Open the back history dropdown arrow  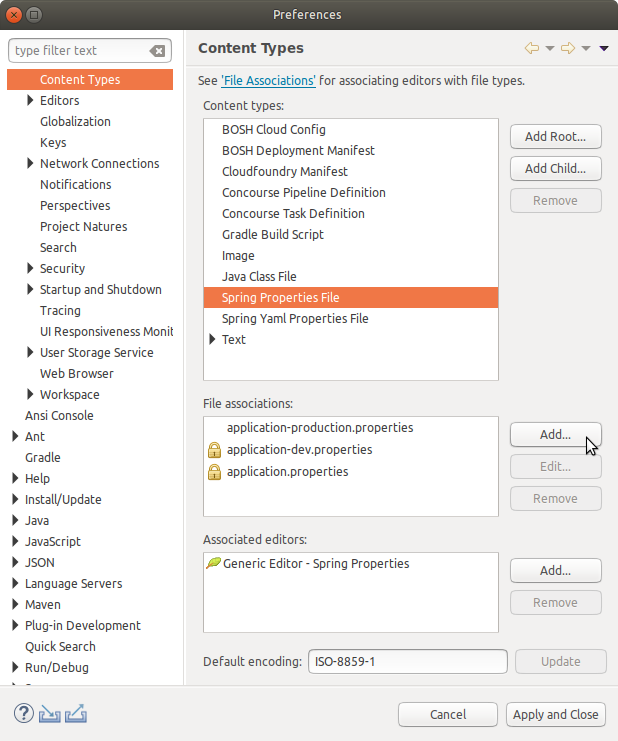549,49
